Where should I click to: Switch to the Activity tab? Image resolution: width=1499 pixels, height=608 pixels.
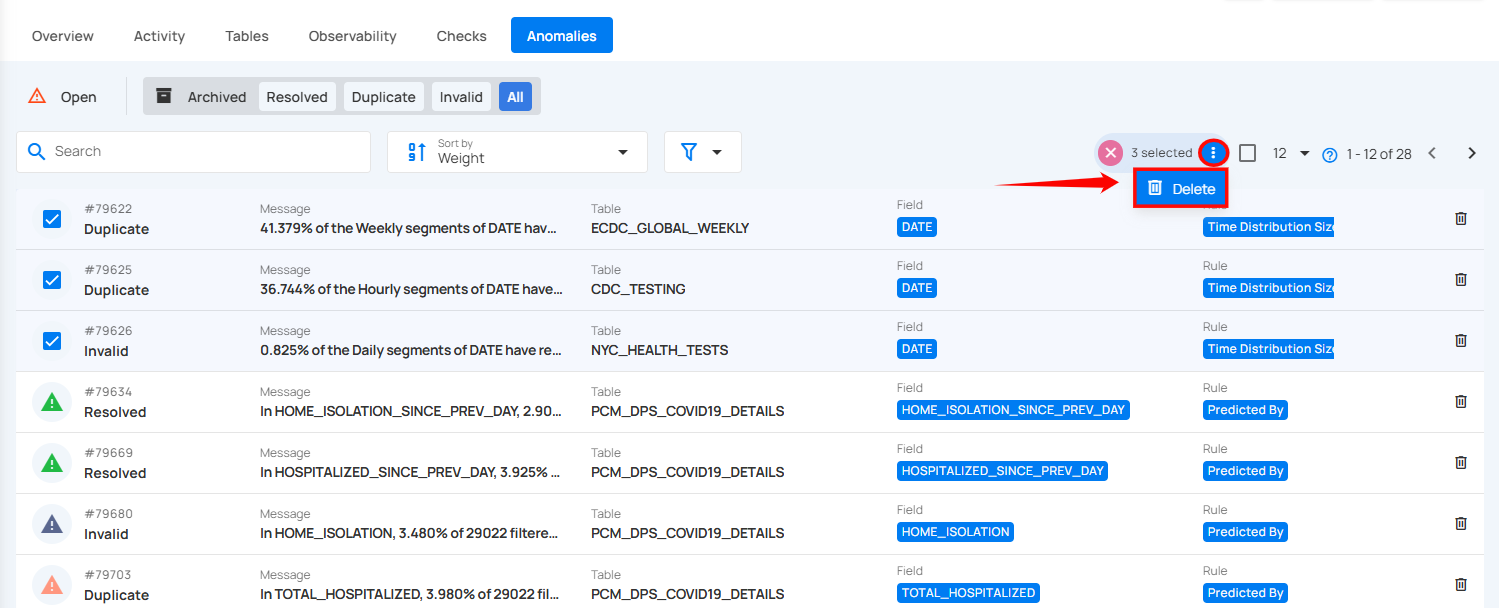pos(159,36)
